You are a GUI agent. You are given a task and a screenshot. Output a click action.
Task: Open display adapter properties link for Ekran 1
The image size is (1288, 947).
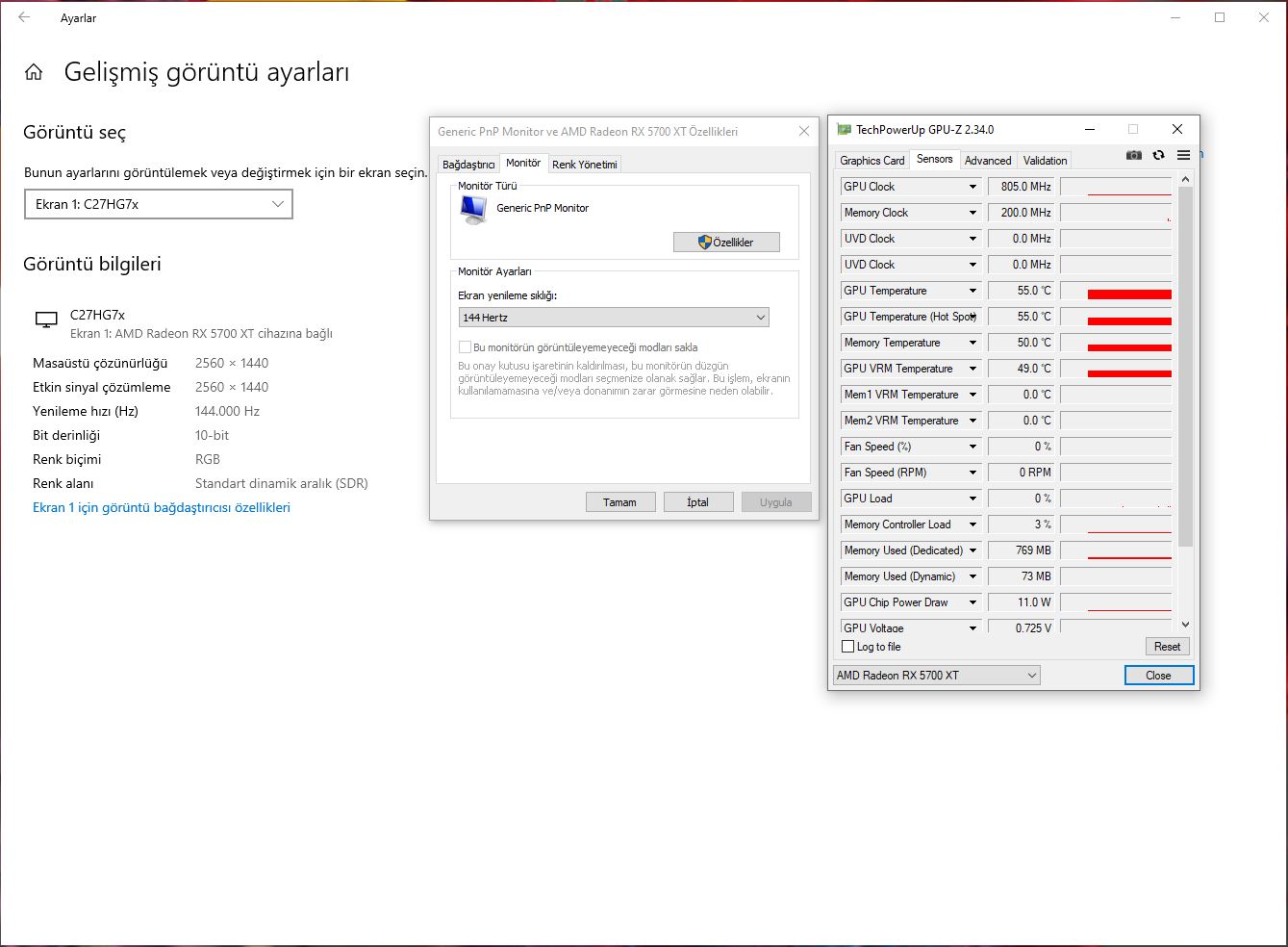point(162,507)
